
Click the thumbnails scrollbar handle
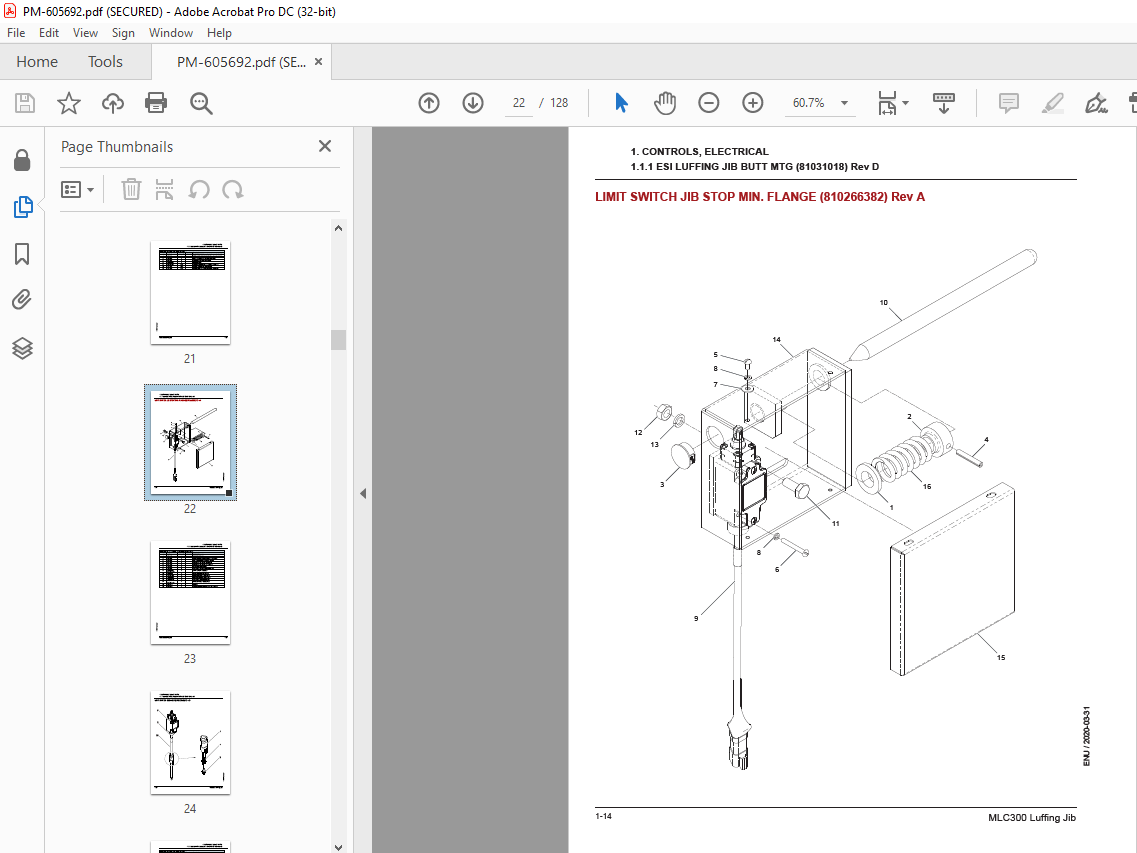(x=338, y=340)
